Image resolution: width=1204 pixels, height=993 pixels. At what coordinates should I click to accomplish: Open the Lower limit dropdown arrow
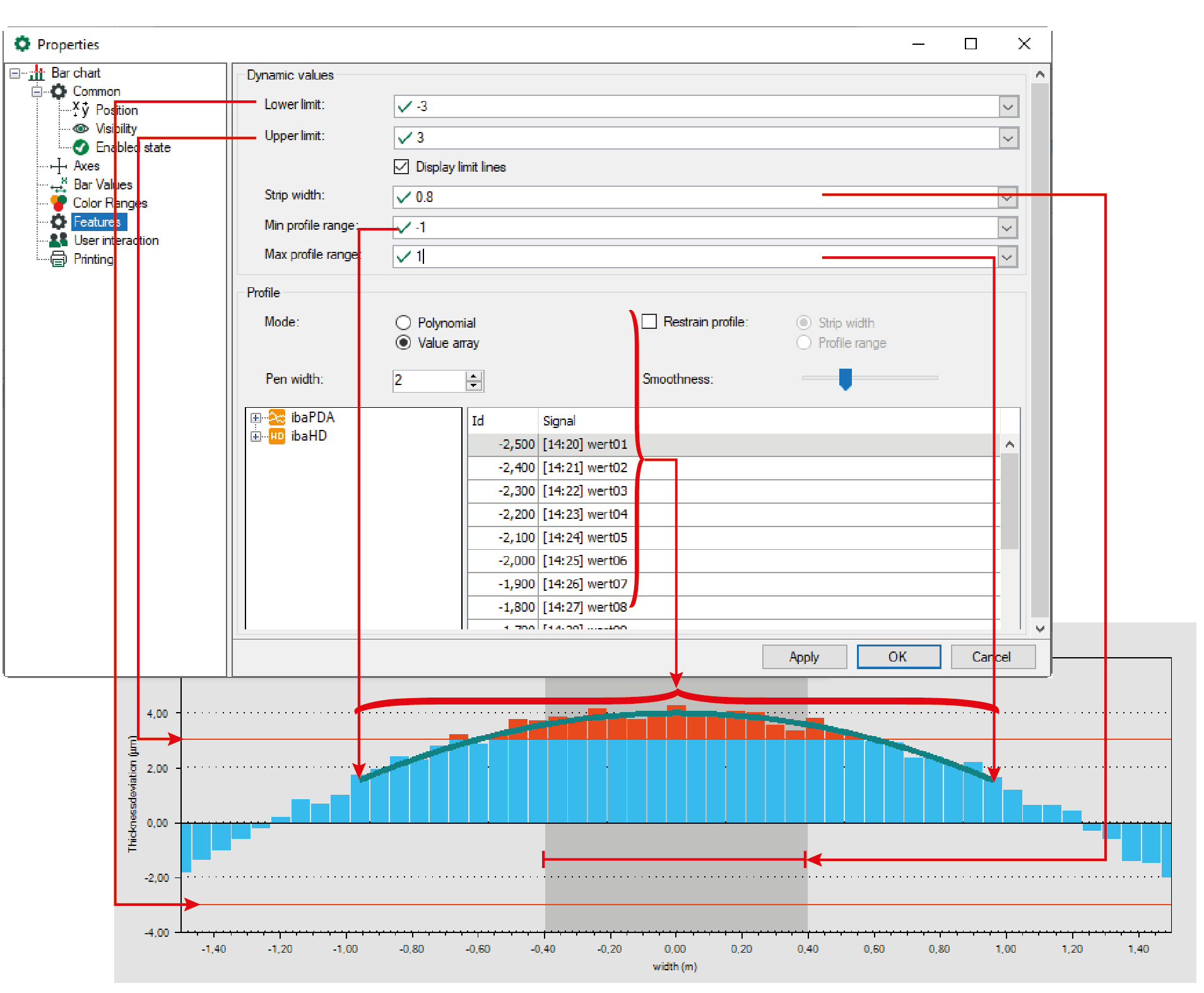pyautogui.click(x=1008, y=107)
